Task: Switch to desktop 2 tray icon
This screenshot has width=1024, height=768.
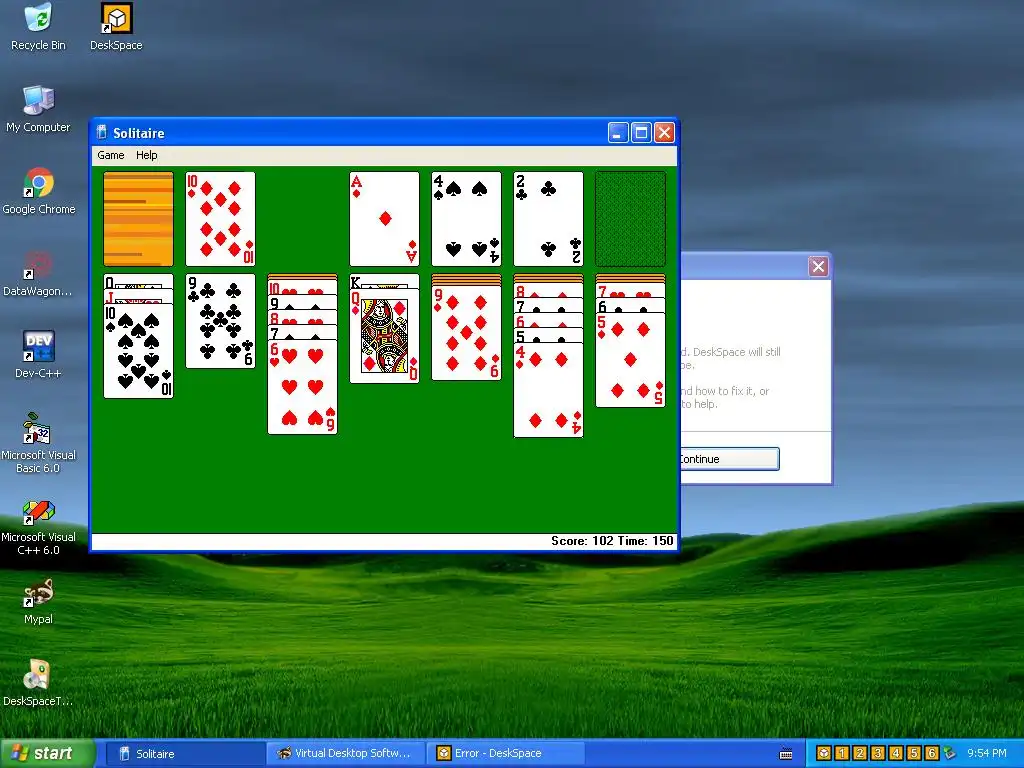Action: coord(859,753)
